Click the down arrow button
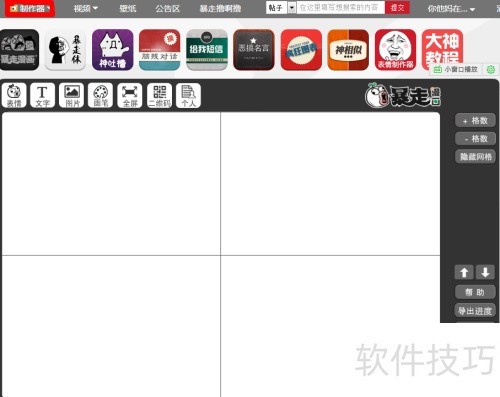This screenshot has width=500, height=397. point(485,272)
